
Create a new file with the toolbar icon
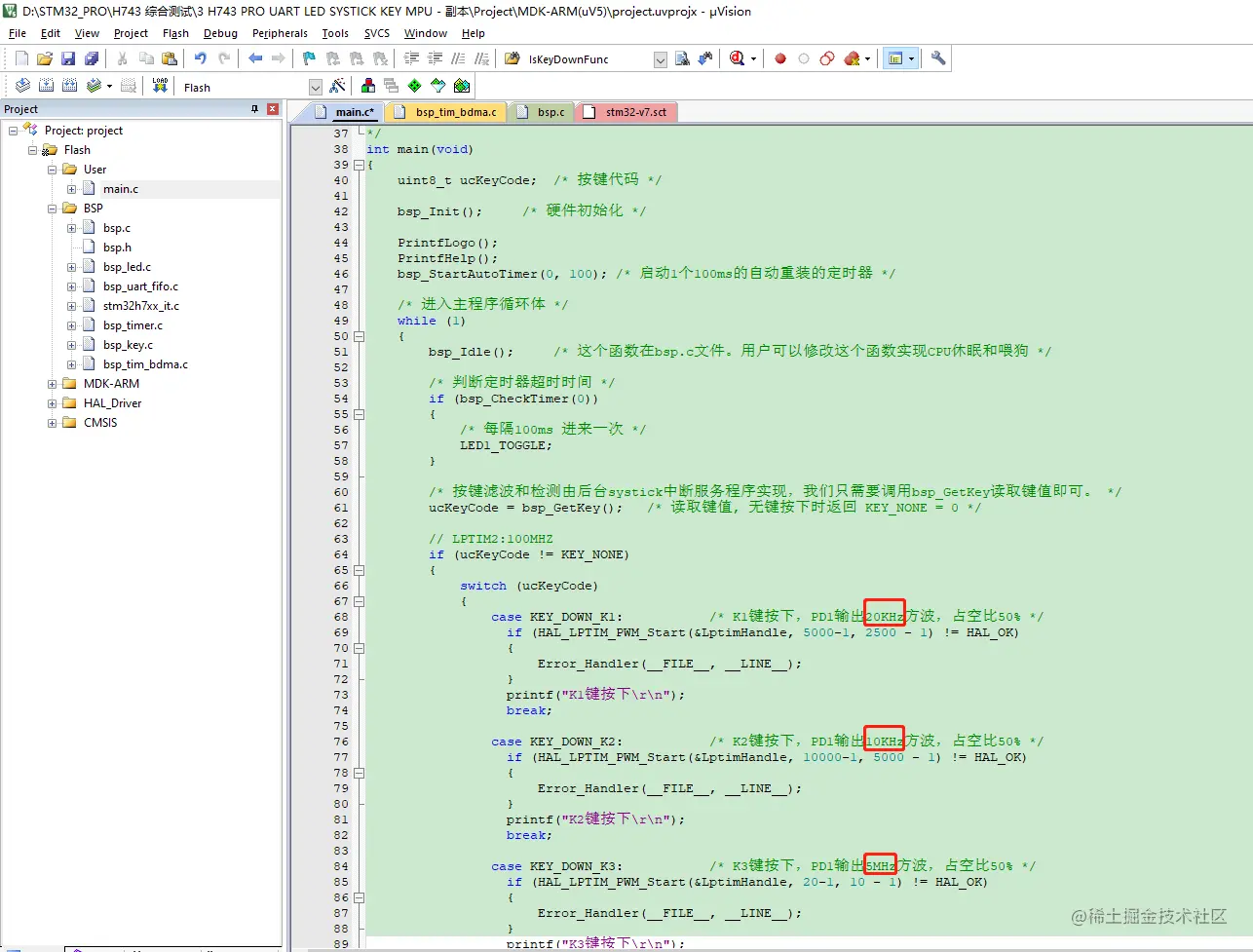(21, 58)
